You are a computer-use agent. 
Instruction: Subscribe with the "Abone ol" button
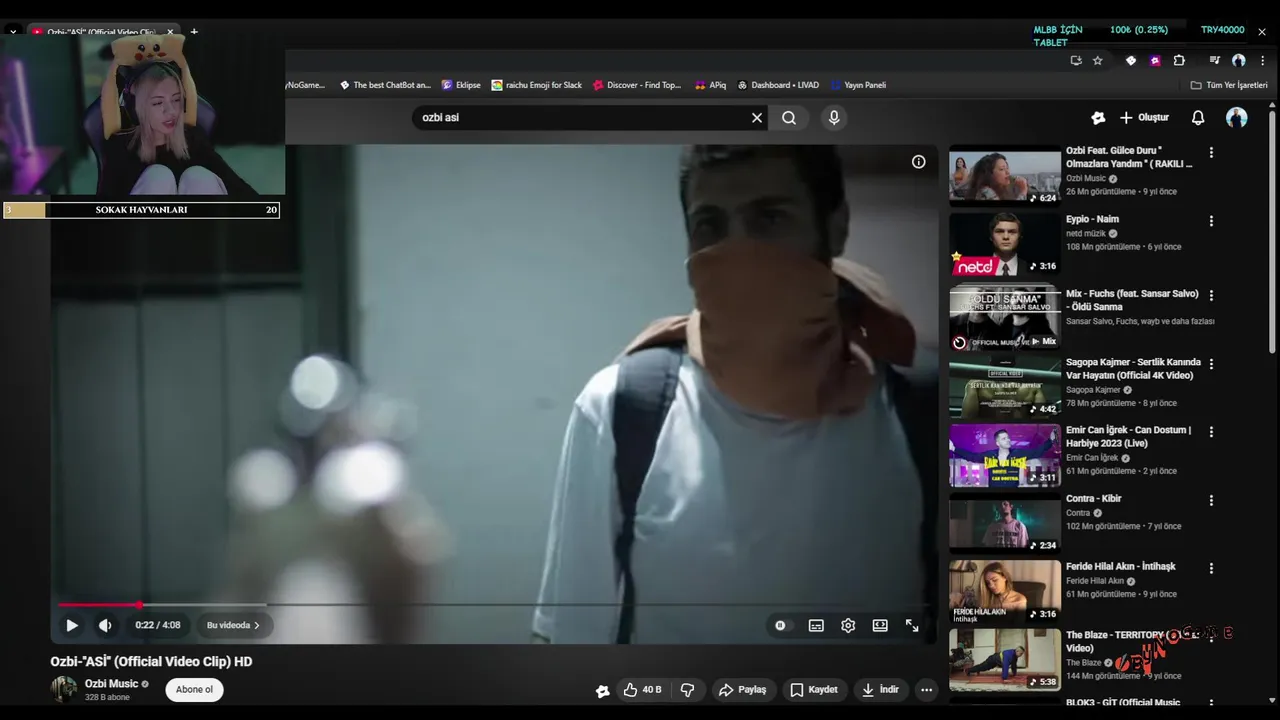(194, 690)
